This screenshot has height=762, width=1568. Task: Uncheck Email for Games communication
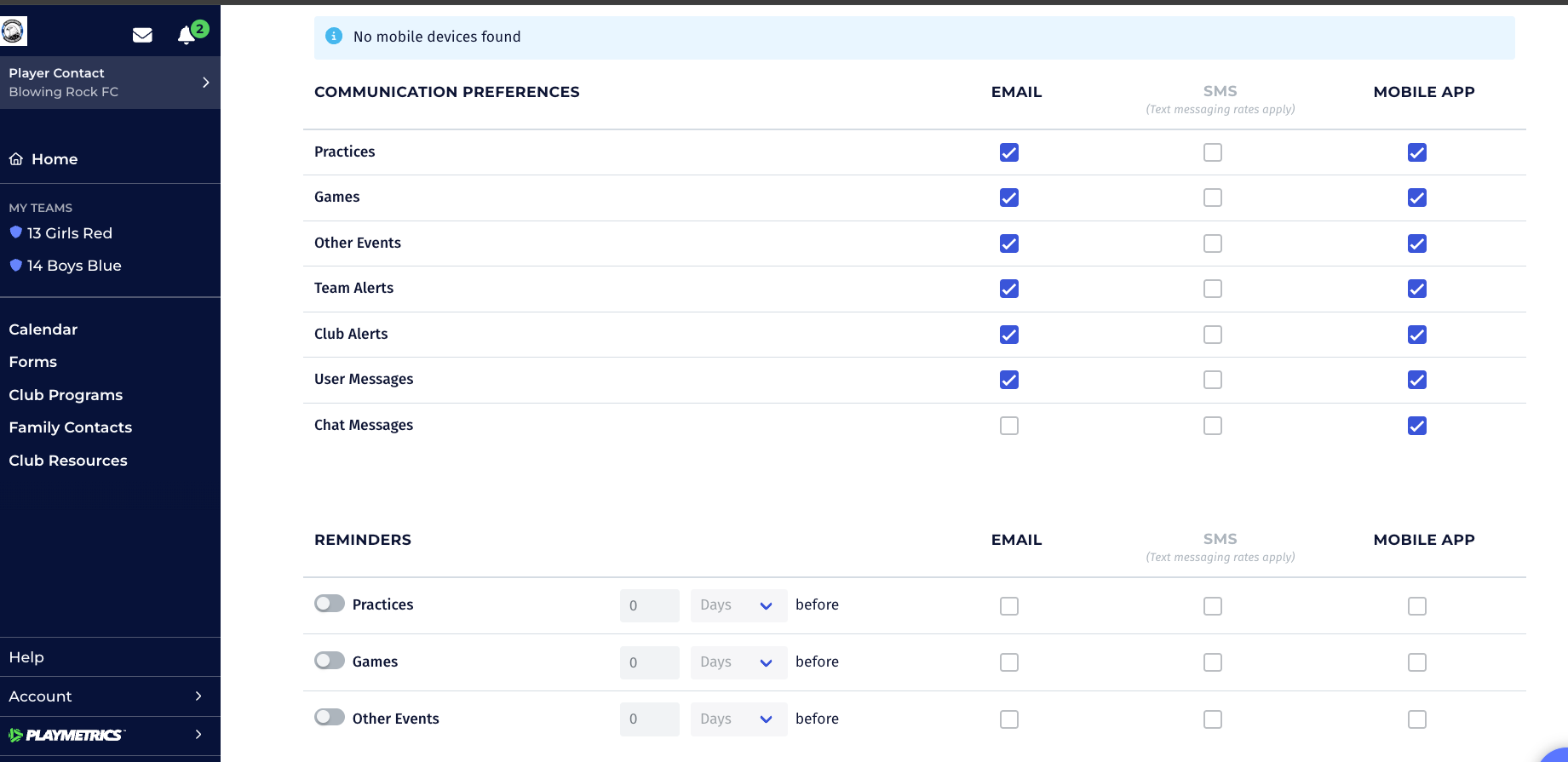[x=1009, y=198]
